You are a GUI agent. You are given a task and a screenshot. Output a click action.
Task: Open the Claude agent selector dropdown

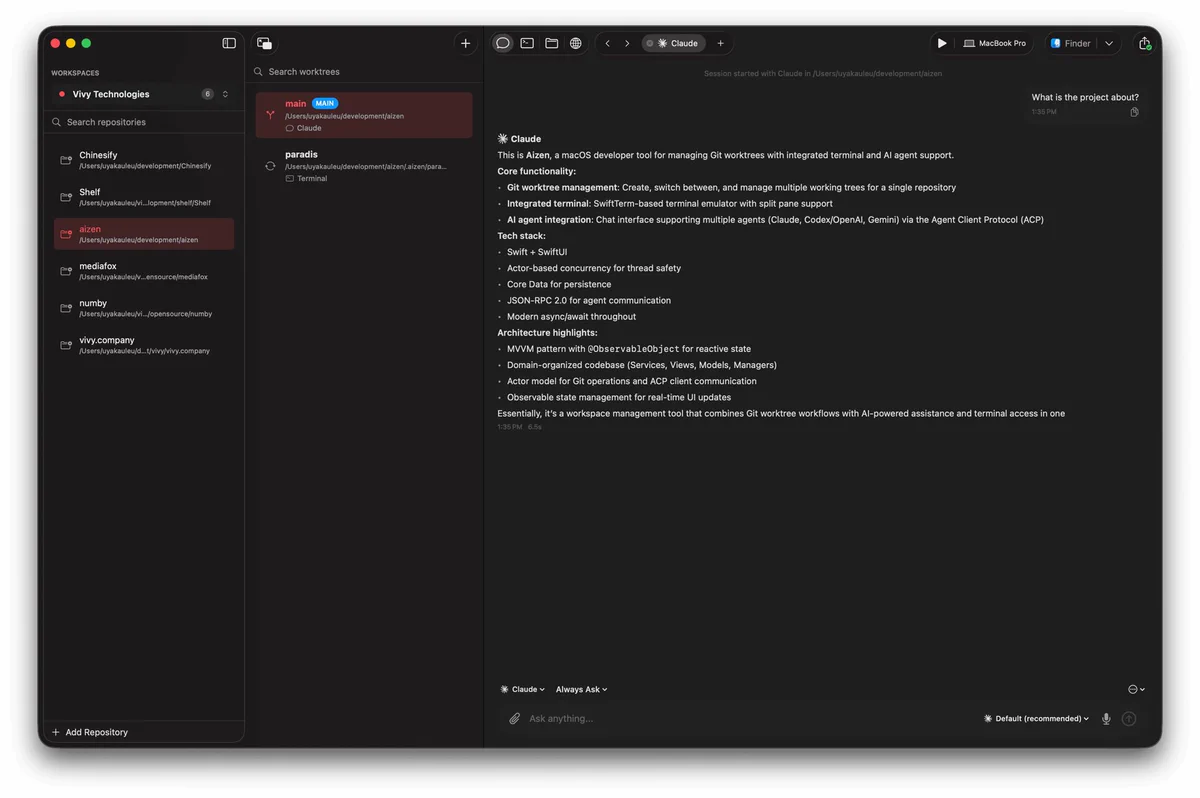(x=522, y=689)
